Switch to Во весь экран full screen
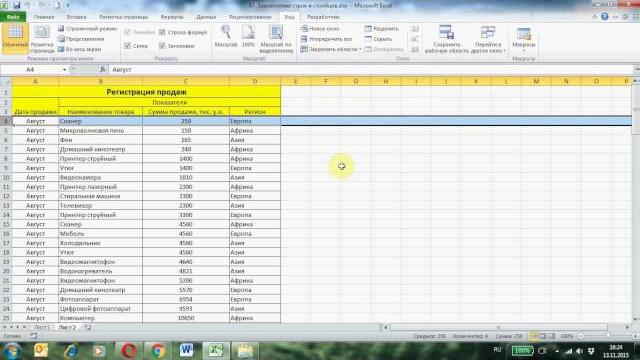This screenshot has width=640, height=360. [79, 49]
